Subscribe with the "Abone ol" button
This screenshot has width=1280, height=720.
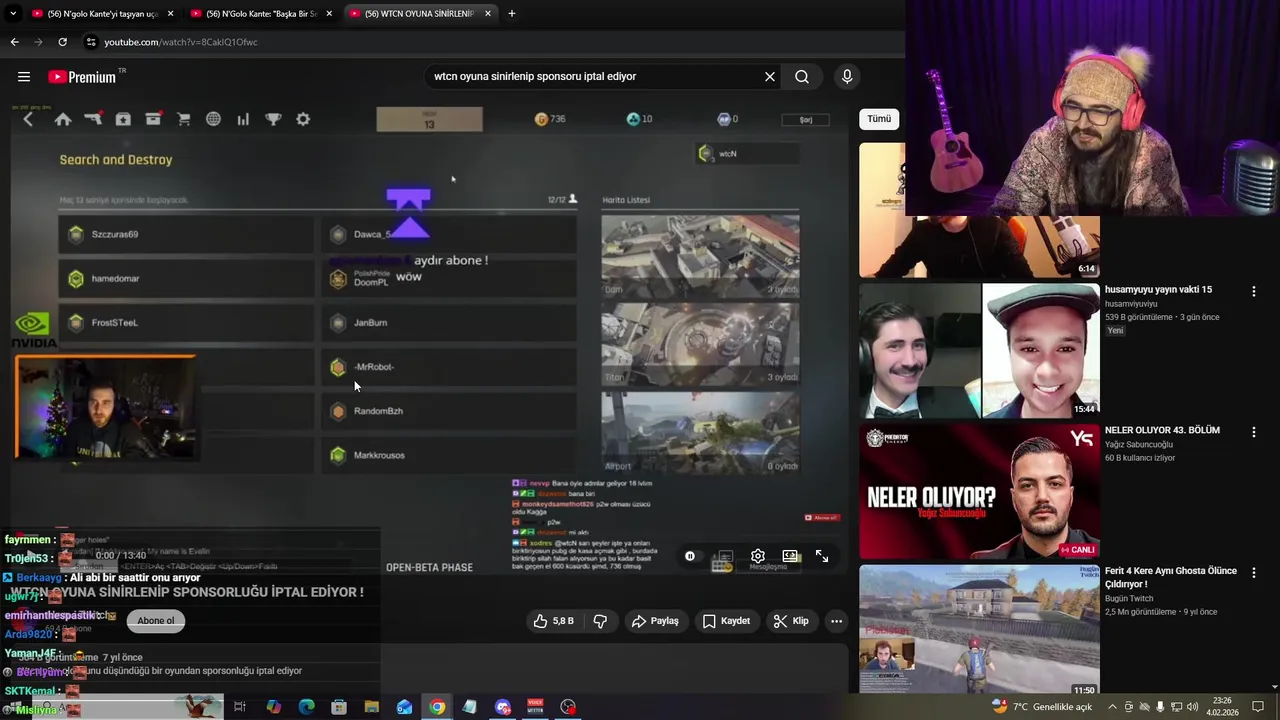pyautogui.click(x=156, y=621)
